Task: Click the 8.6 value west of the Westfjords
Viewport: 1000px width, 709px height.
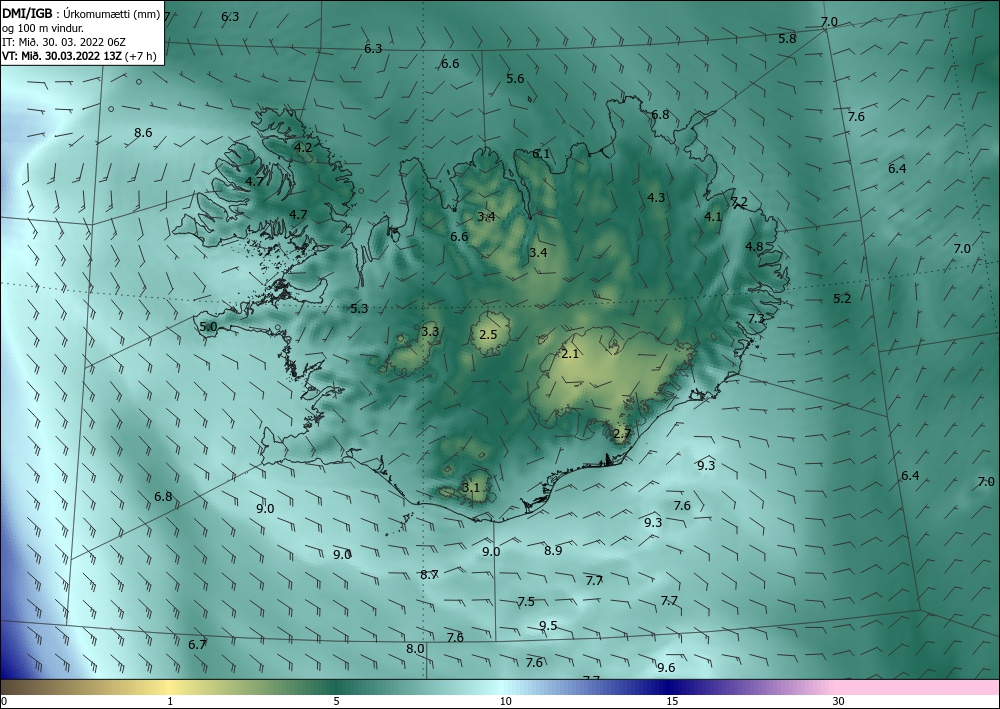Action: coord(143,133)
